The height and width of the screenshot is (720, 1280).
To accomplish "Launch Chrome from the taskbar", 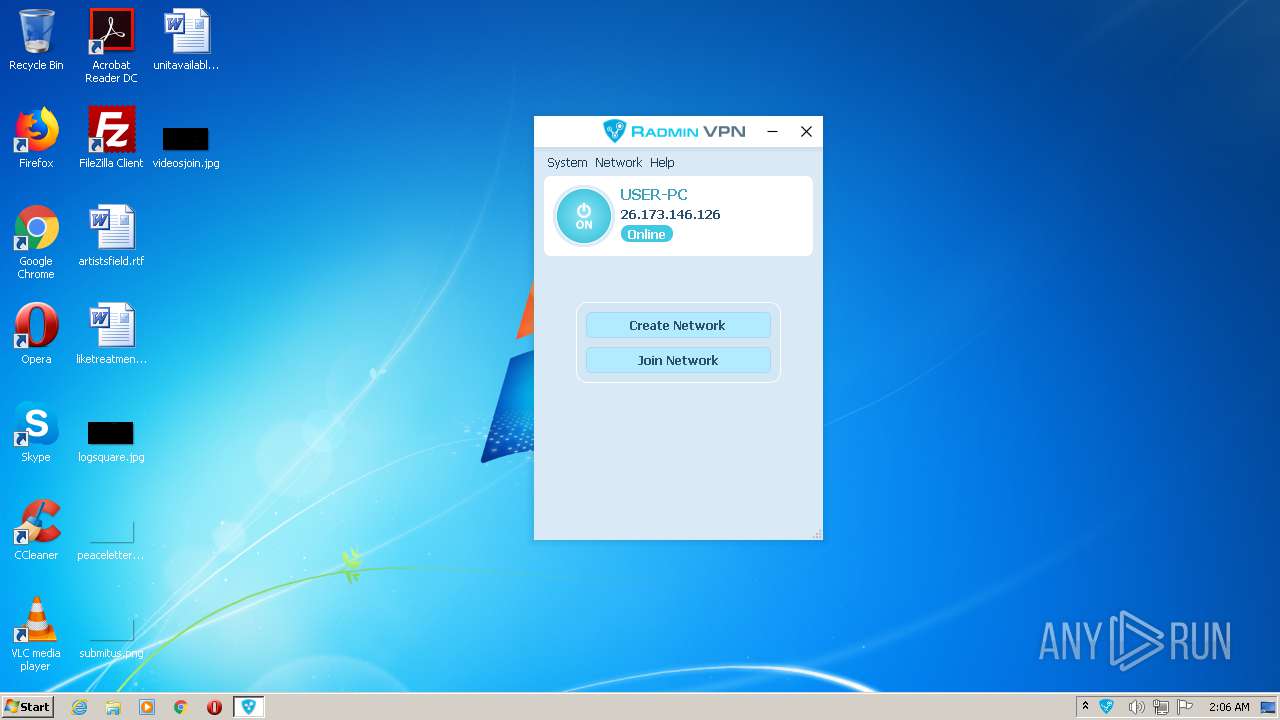I will tap(181, 707).
